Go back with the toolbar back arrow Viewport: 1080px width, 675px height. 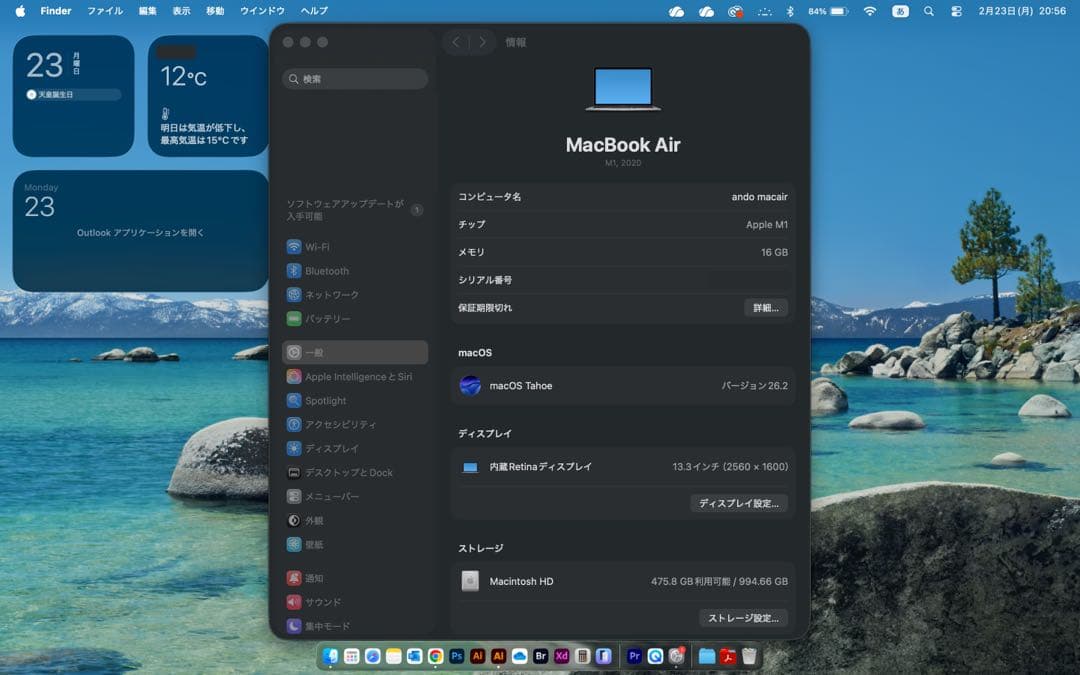456,42
